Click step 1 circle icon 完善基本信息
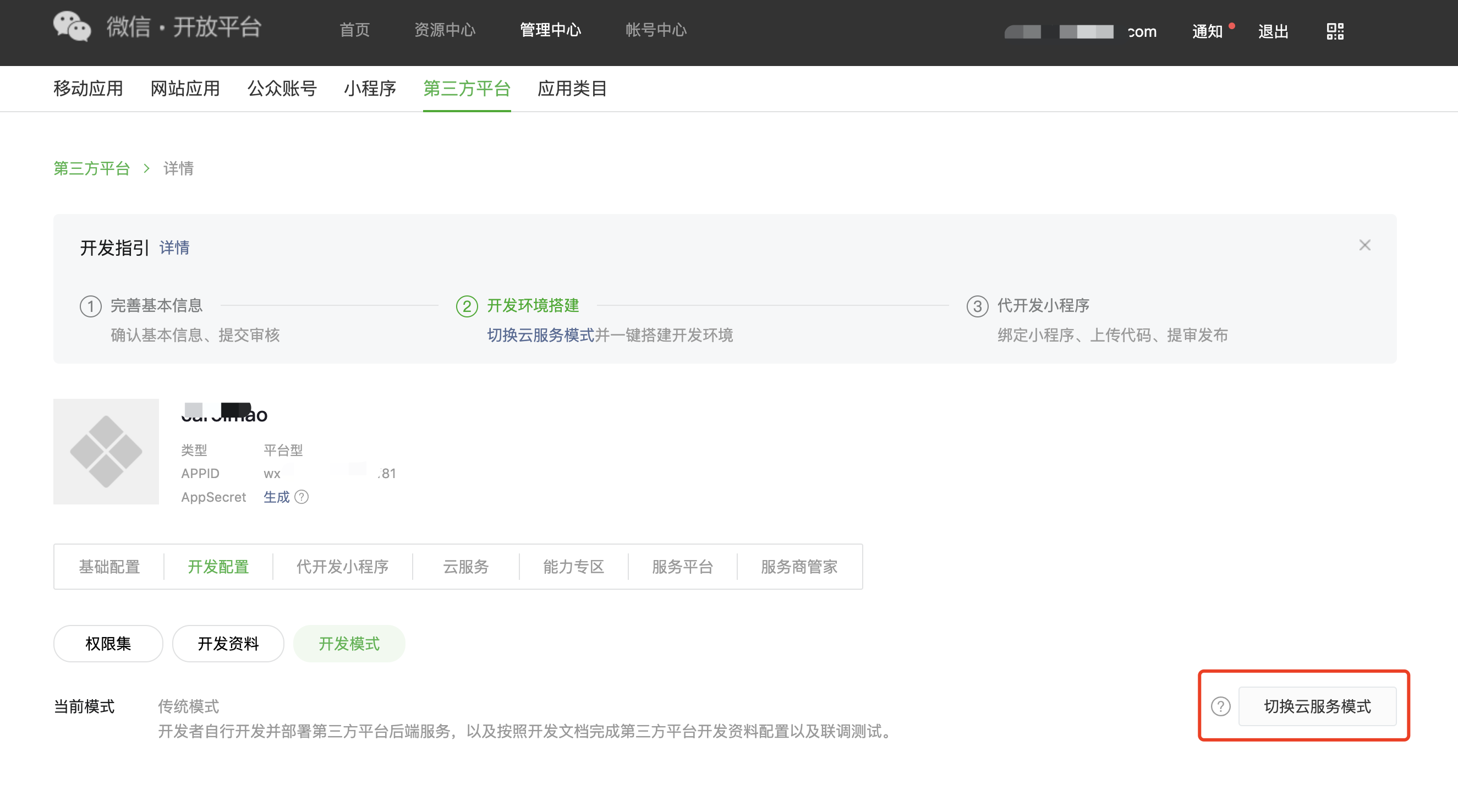This screenshot has height=812, width=1458. tap(91, 306)
